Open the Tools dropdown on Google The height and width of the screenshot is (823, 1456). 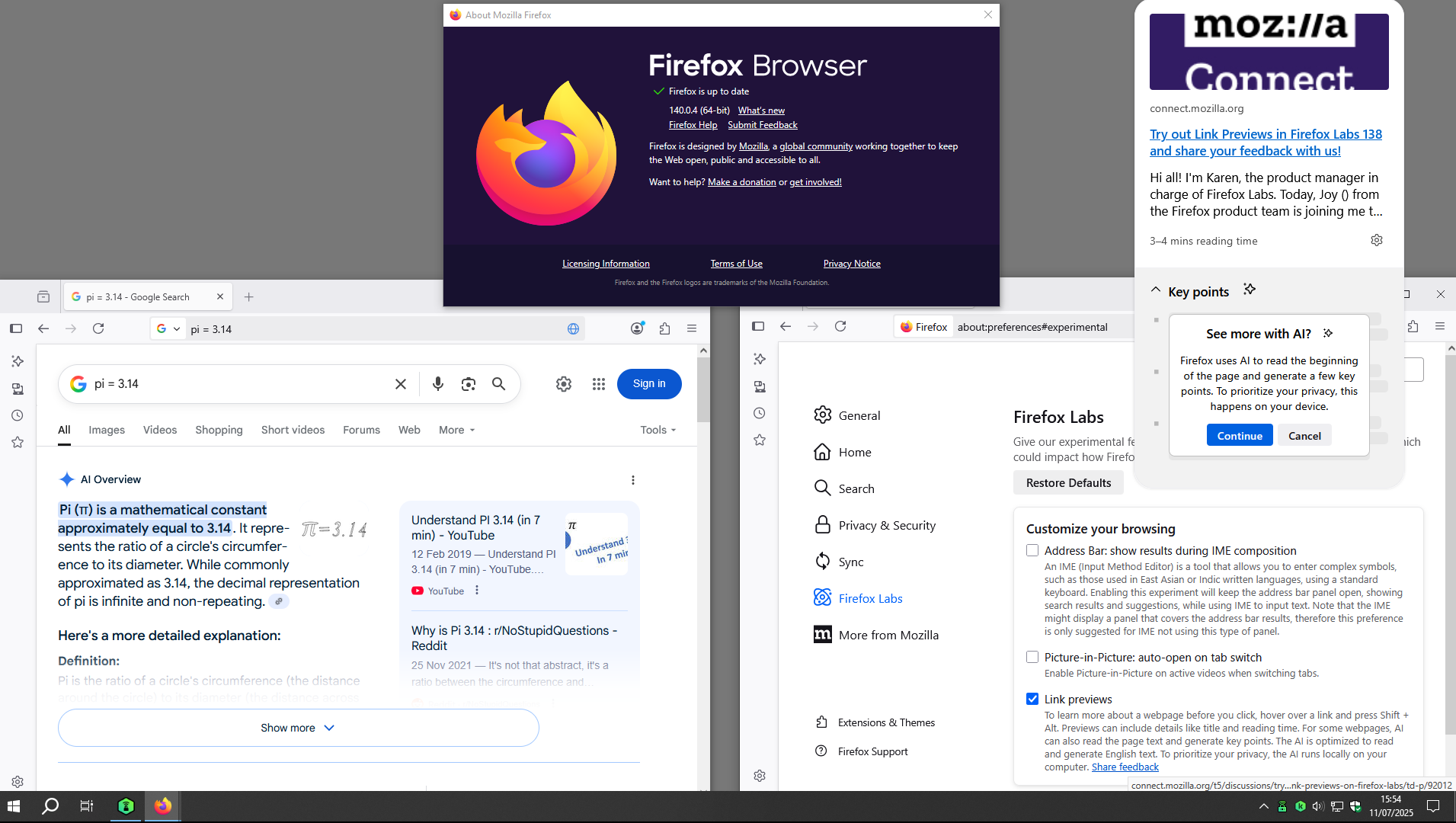(658, 430)
